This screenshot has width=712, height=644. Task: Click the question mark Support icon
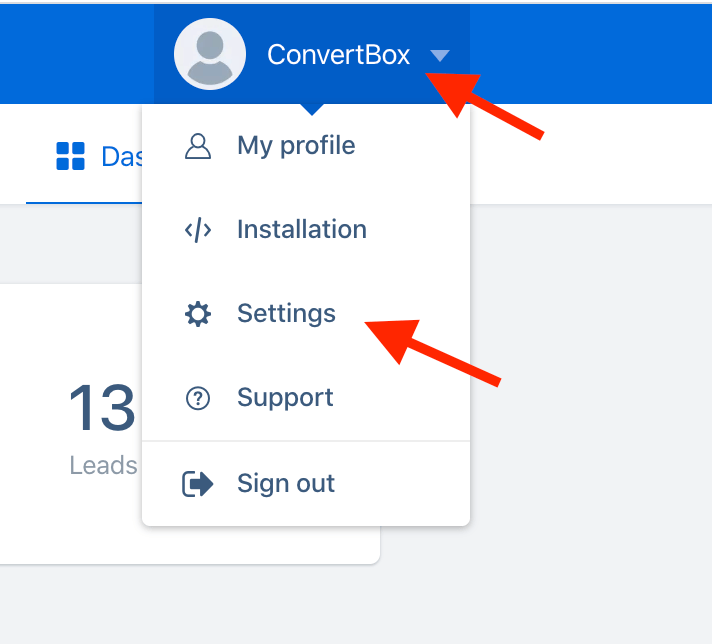(198, 399)
